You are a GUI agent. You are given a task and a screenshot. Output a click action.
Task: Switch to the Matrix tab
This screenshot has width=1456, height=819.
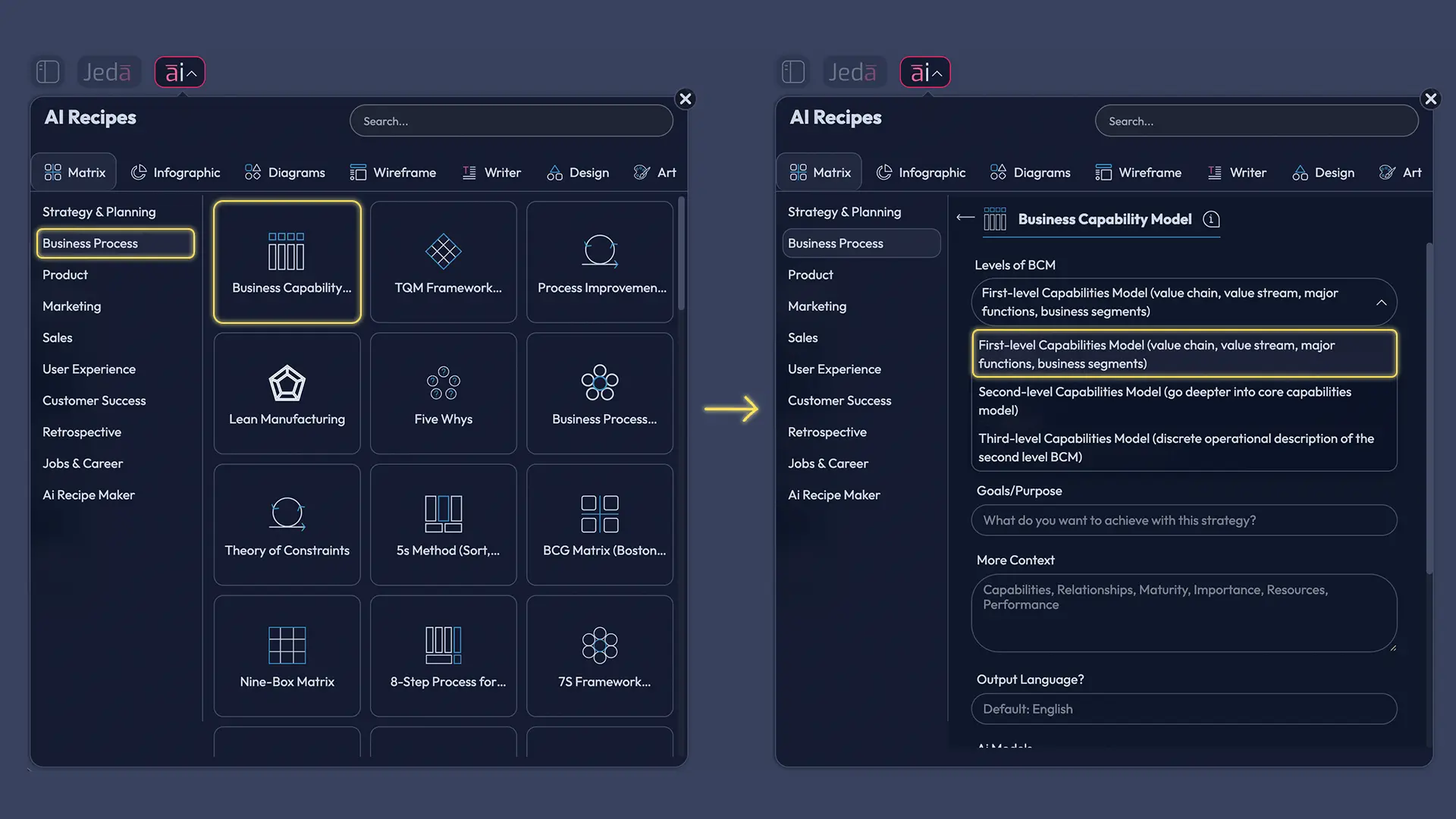coord(73,171)
